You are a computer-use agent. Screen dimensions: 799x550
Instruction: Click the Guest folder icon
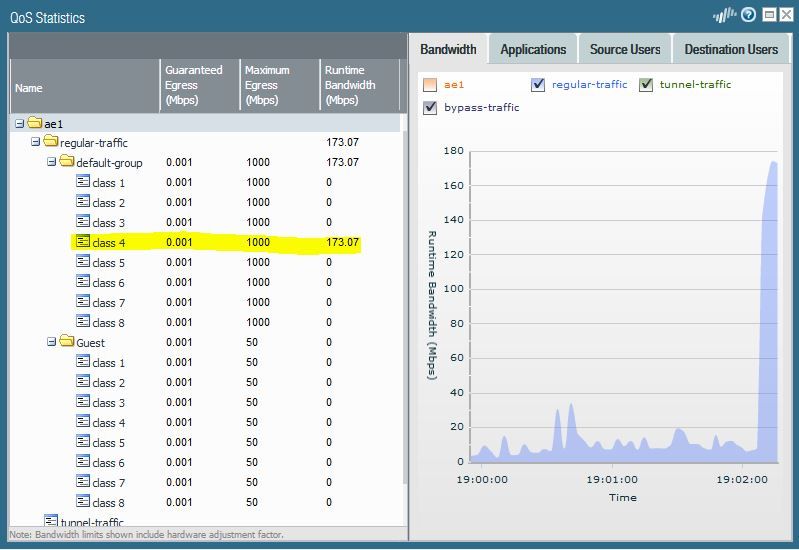66,343
